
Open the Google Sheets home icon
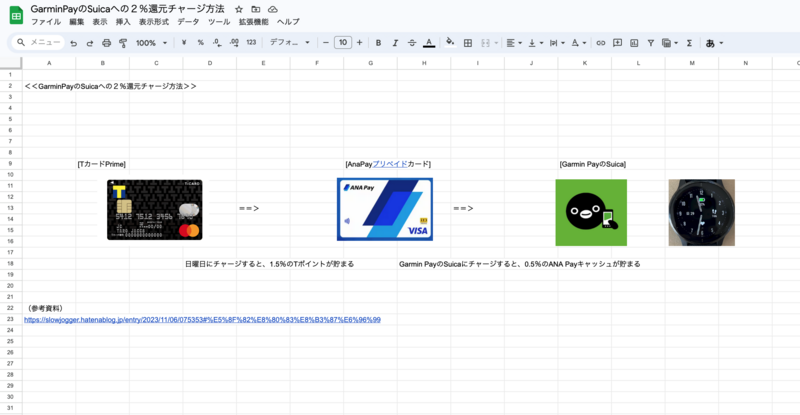tap(16, 15)
